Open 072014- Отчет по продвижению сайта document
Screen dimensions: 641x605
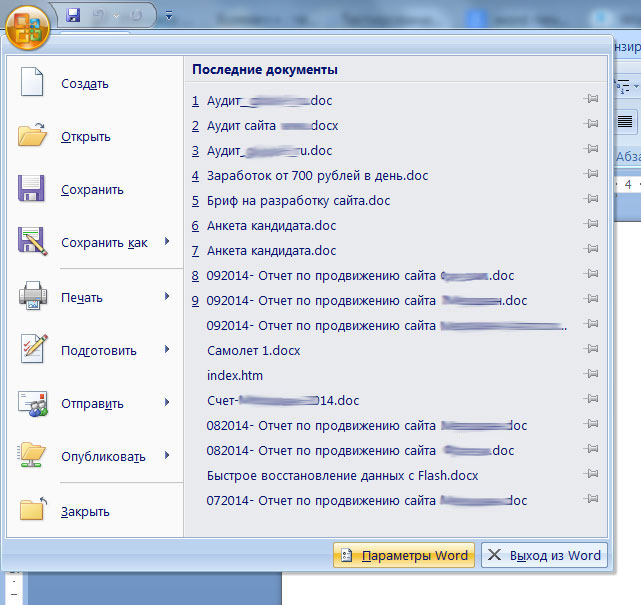367,500
